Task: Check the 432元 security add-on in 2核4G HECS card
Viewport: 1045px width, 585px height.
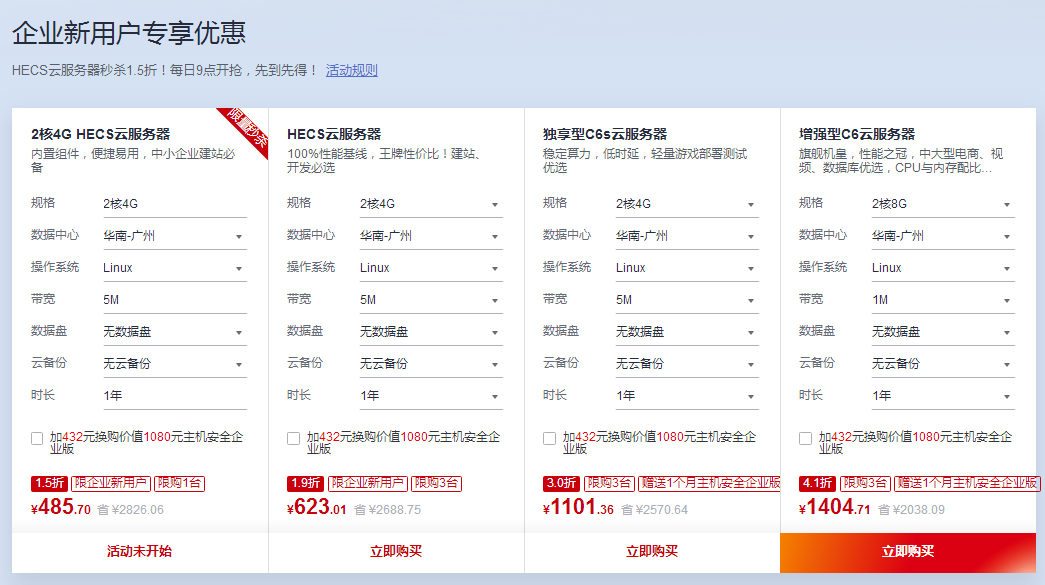Action: point(37,438)
